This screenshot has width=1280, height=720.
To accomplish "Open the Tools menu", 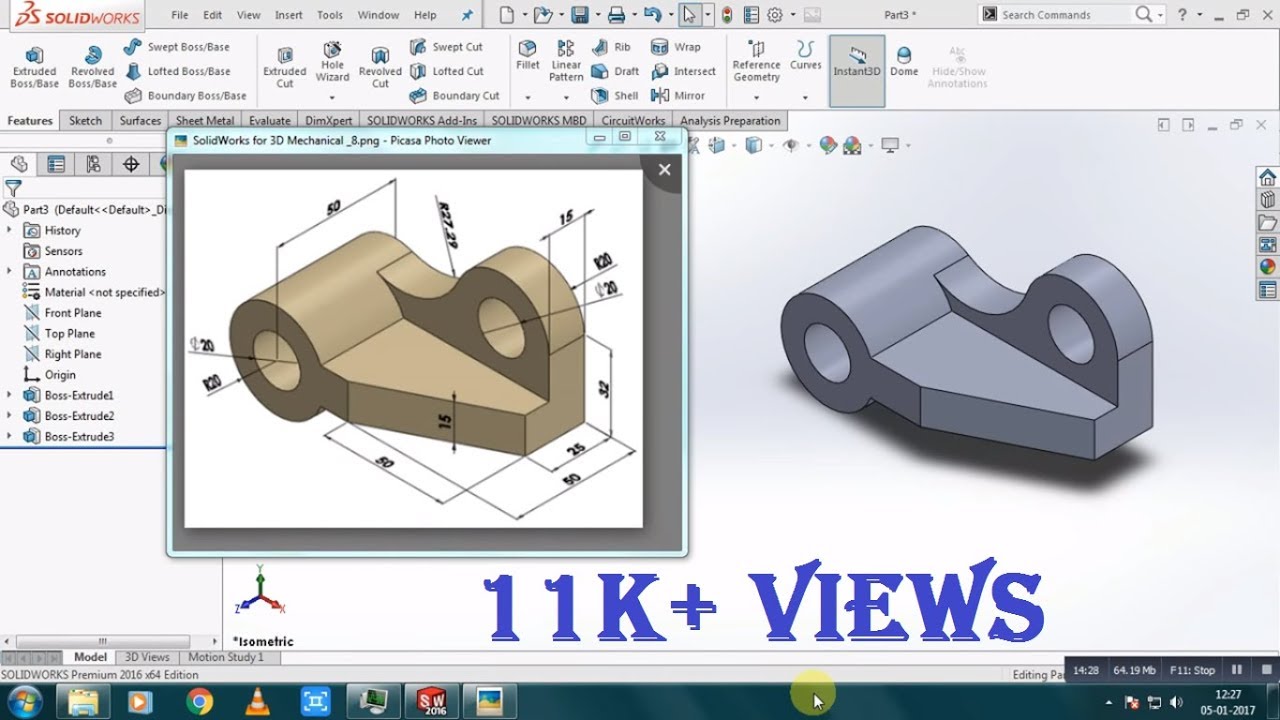I will 330,15.
